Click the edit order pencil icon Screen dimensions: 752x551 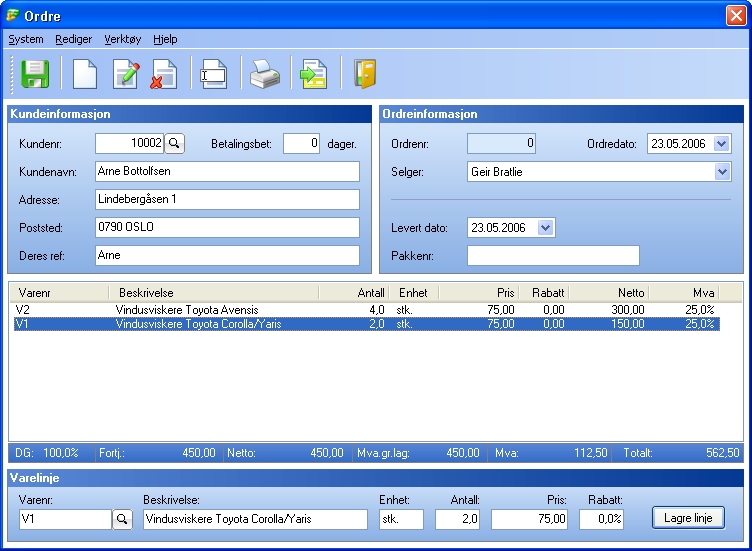pyautogui.click(x=126, y=75)
